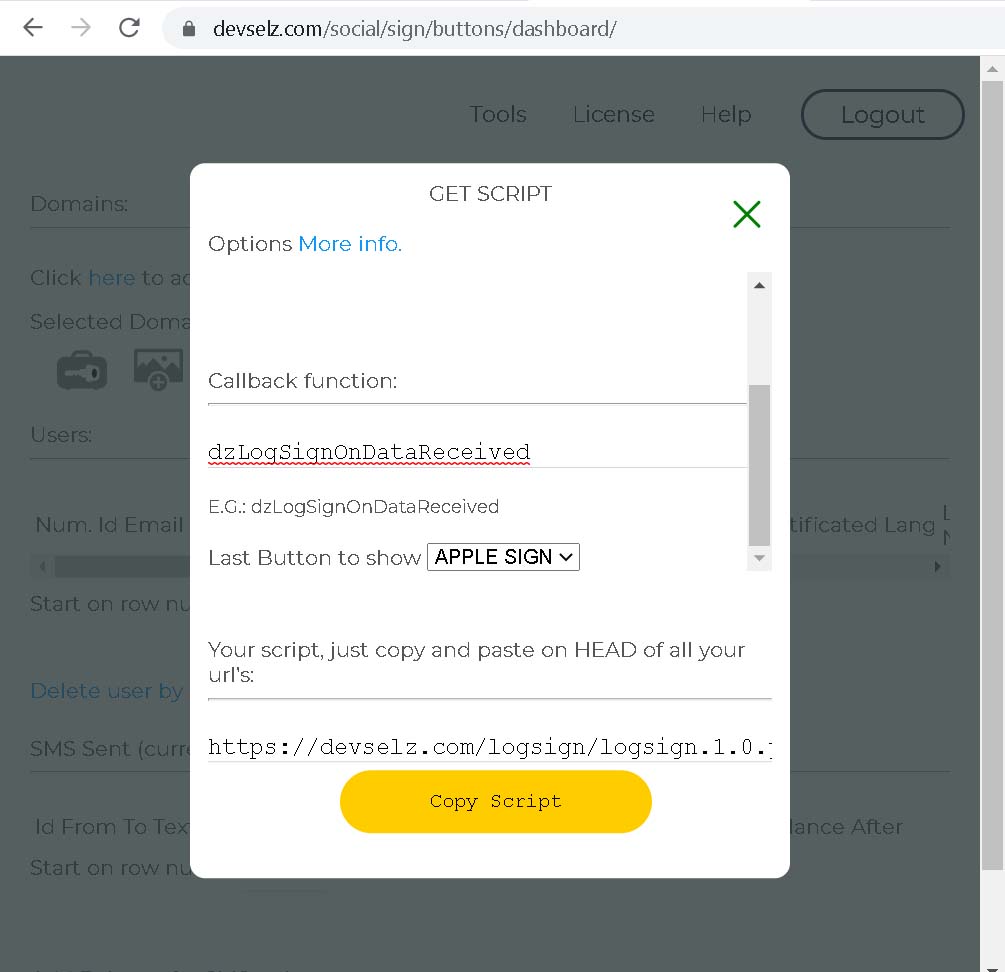Click the add image icon
1005x972 pixels.
tap(158, 369)
